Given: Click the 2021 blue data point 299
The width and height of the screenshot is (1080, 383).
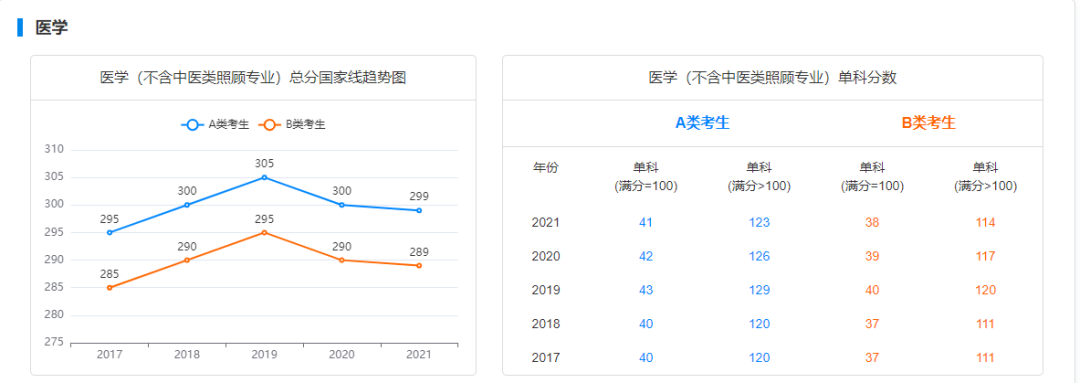Looking at the screenshot, I should tap(419, 210).
